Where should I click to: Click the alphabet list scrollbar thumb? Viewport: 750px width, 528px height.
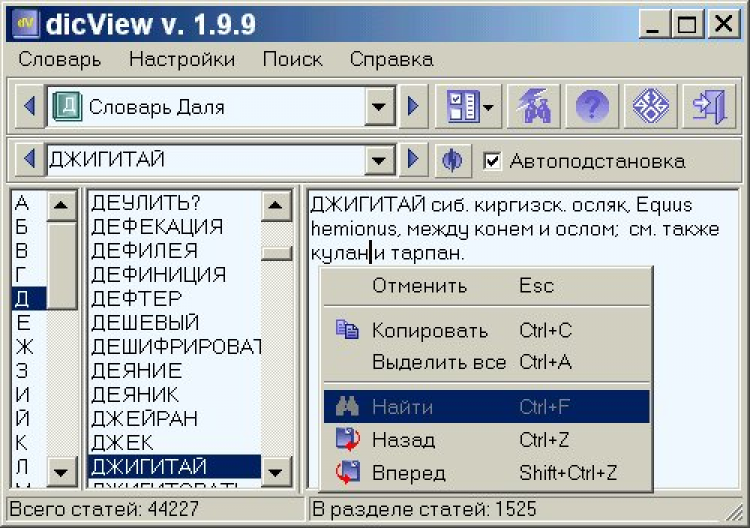(x=61, y=265)
